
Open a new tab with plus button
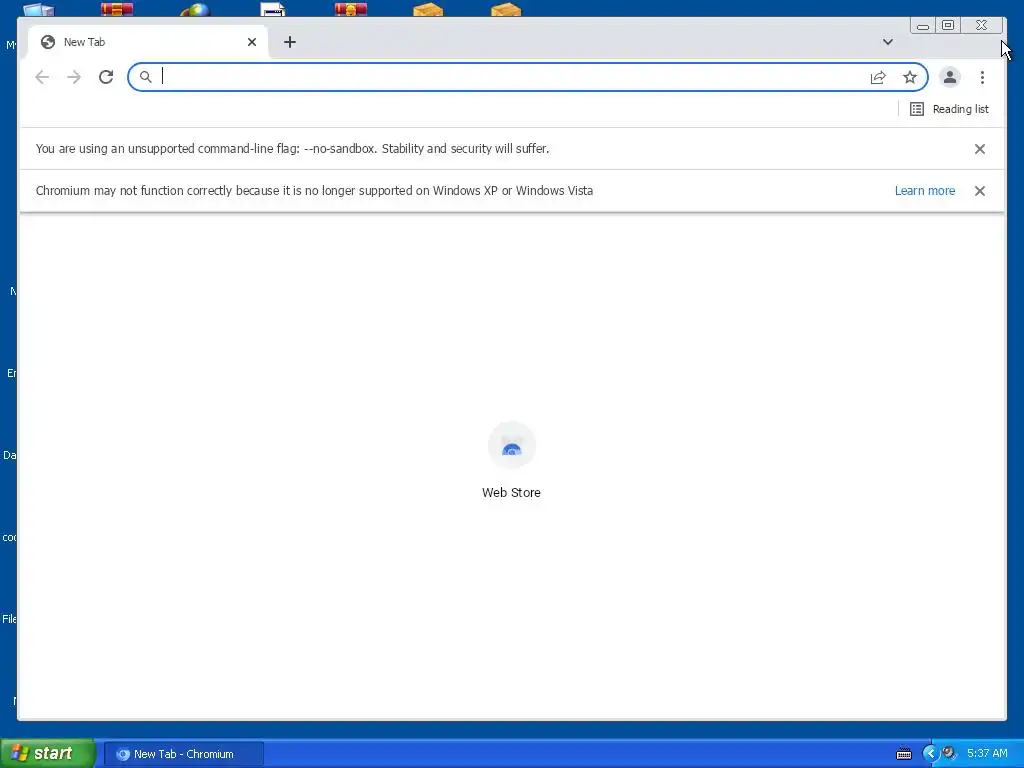[290, 42]
